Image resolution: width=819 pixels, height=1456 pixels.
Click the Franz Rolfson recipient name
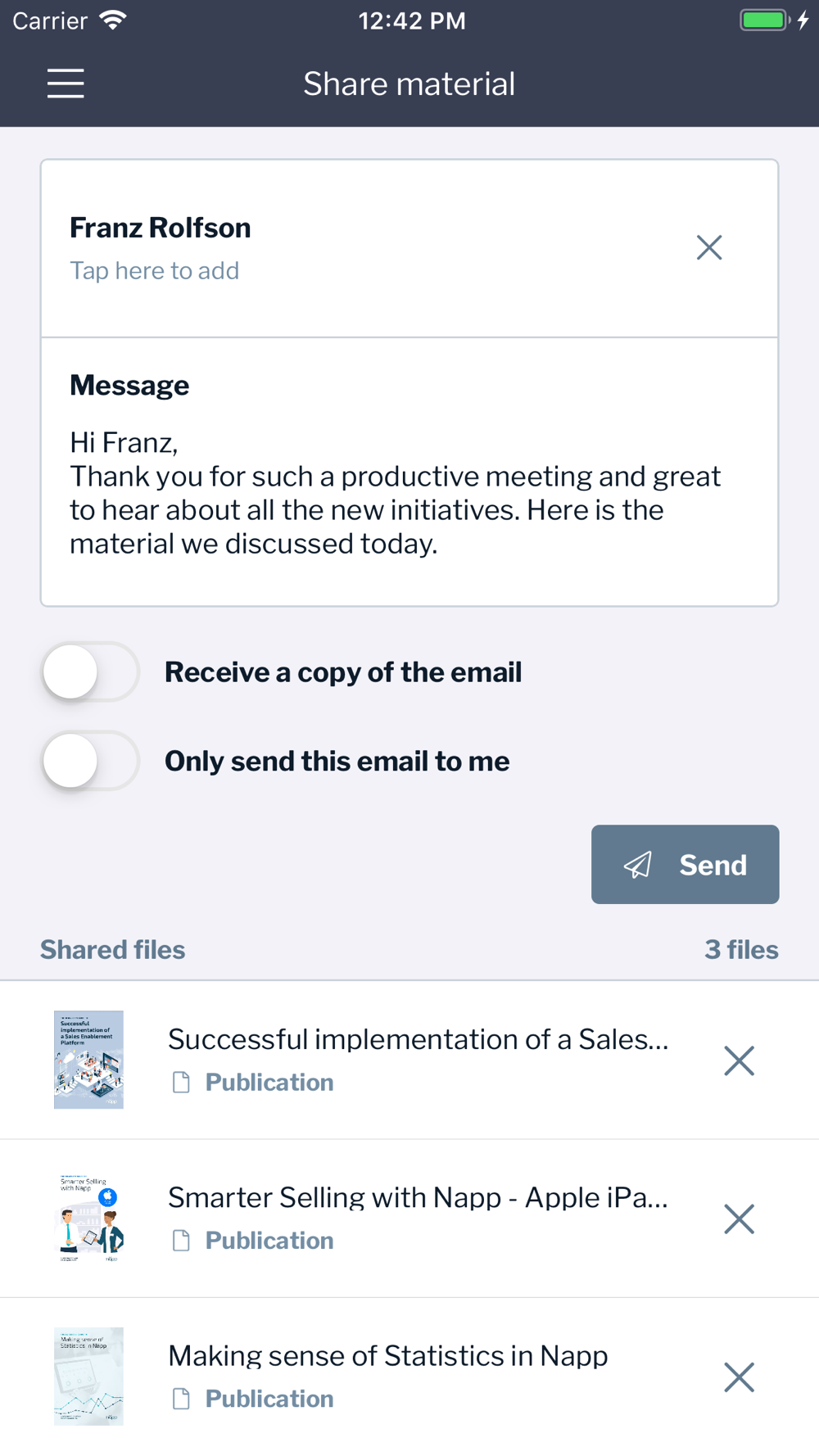coord(161,228)
